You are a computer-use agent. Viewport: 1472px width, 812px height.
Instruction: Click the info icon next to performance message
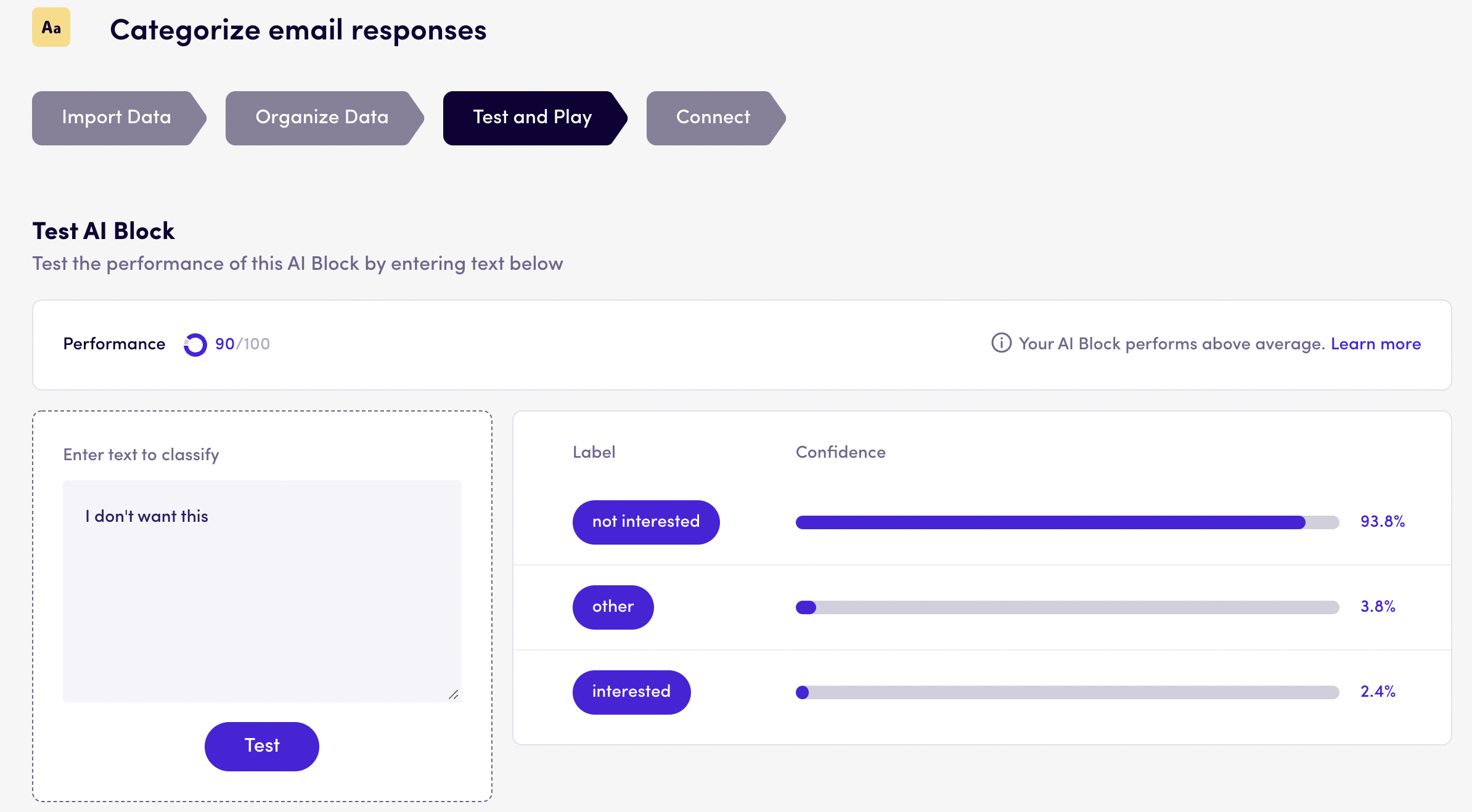pos(1001,344)
